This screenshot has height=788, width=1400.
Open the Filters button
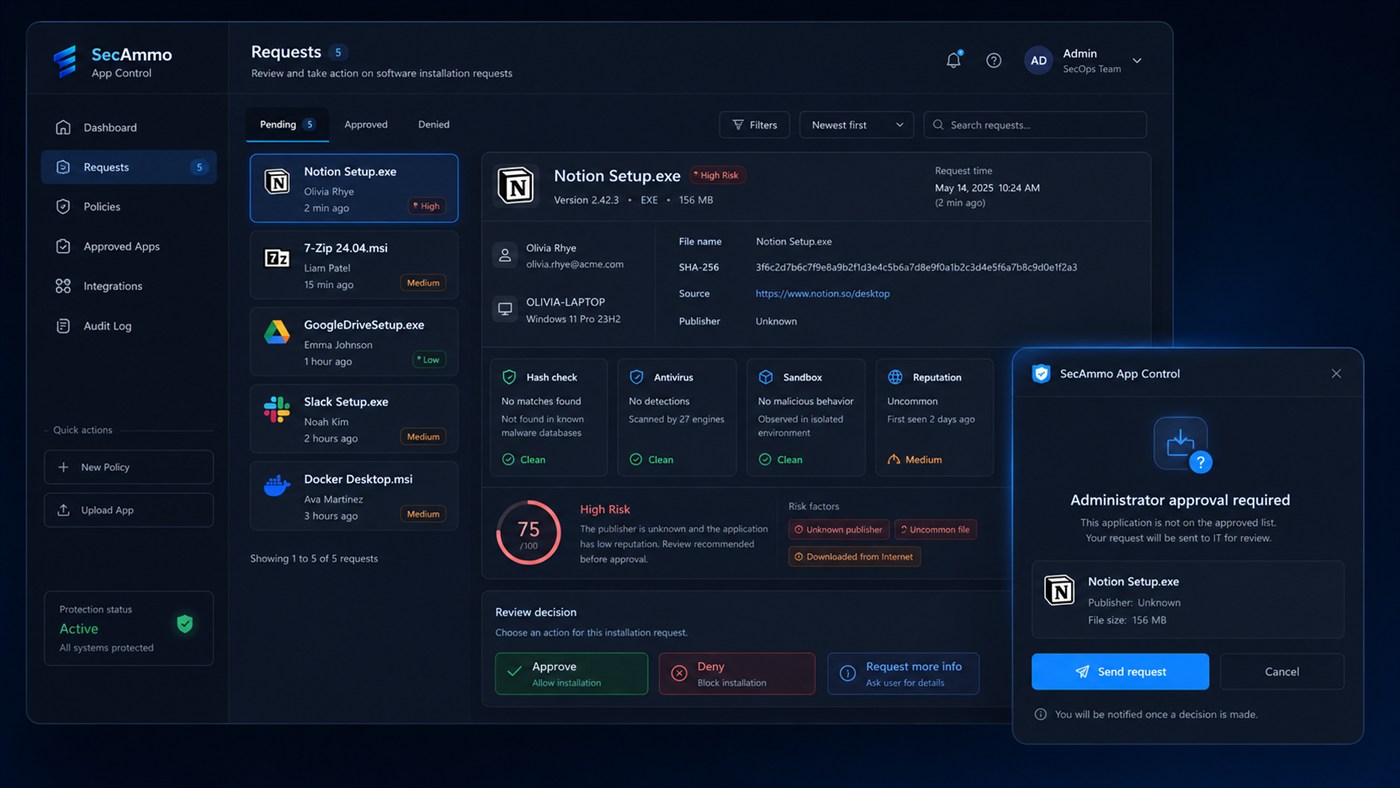754,125
